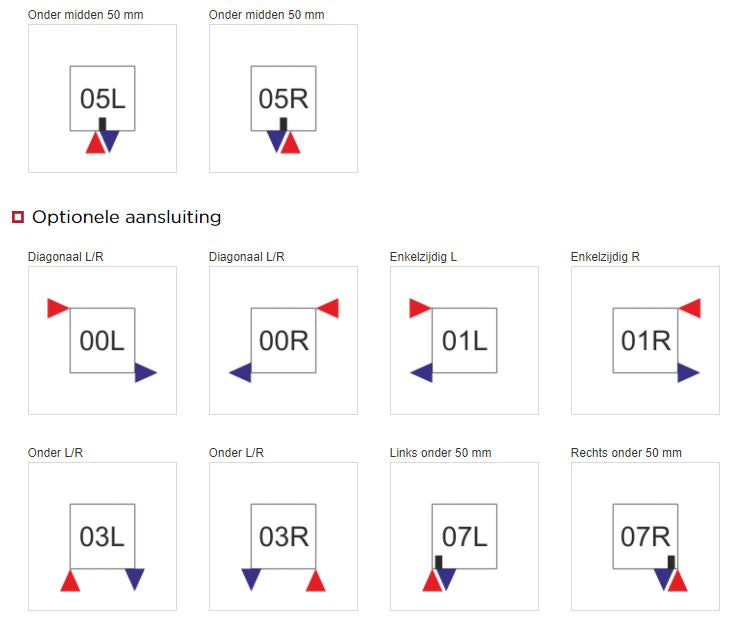The height and width of the screenshot is (636, 738).
Task: Click the red arrow on the 00L diagram
Action: (58, 308)
